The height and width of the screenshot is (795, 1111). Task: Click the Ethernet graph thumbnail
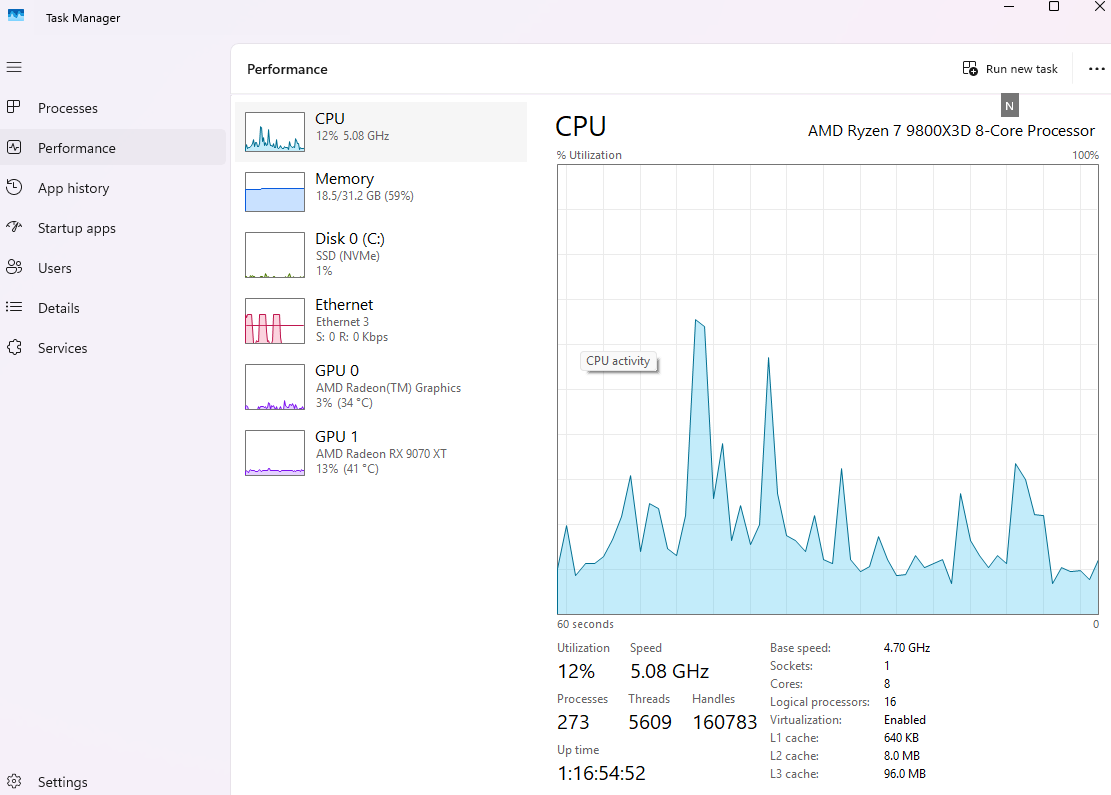click(275, 321)
